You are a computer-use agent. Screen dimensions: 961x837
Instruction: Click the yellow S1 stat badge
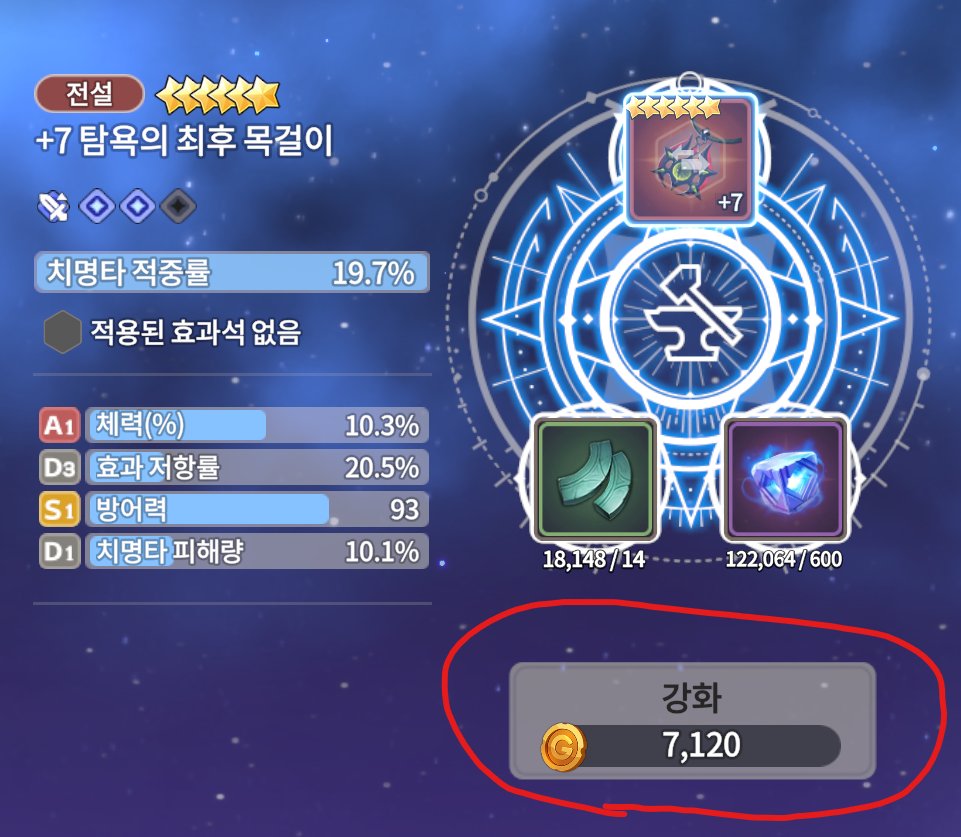59,509
